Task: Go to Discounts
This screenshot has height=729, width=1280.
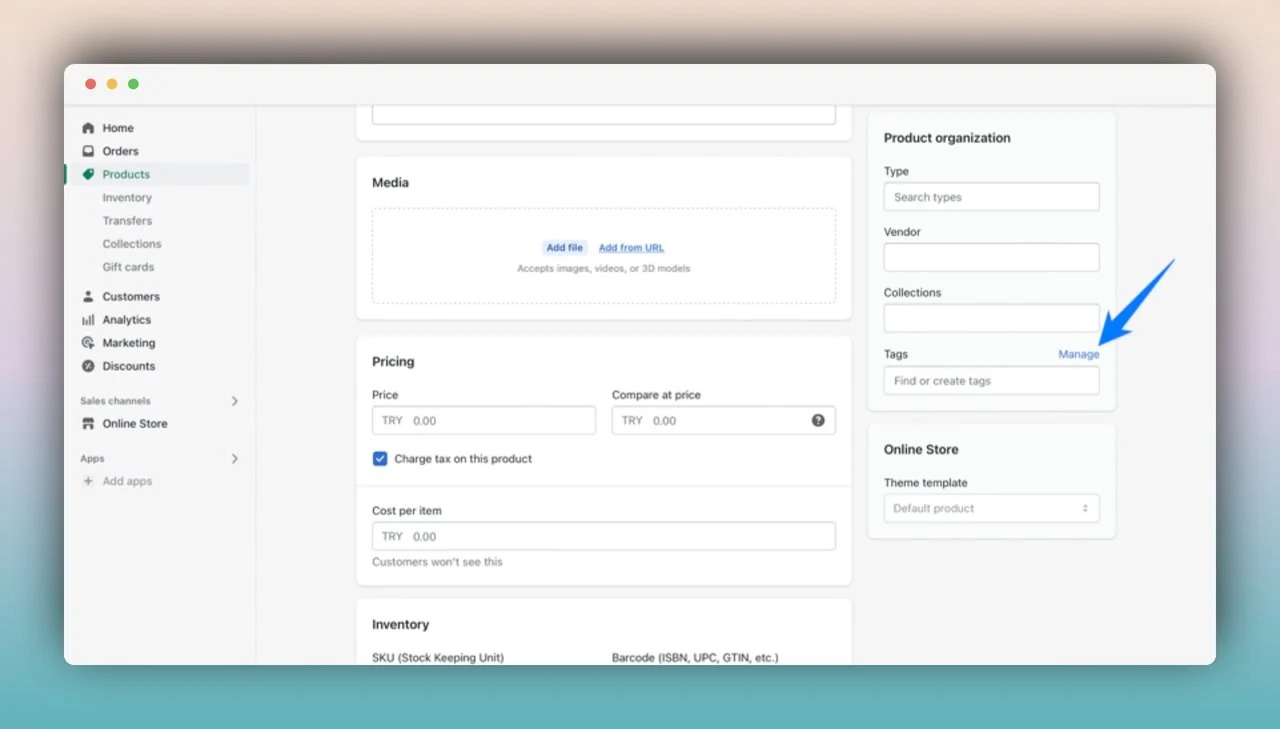Action: tap(128, 366)
